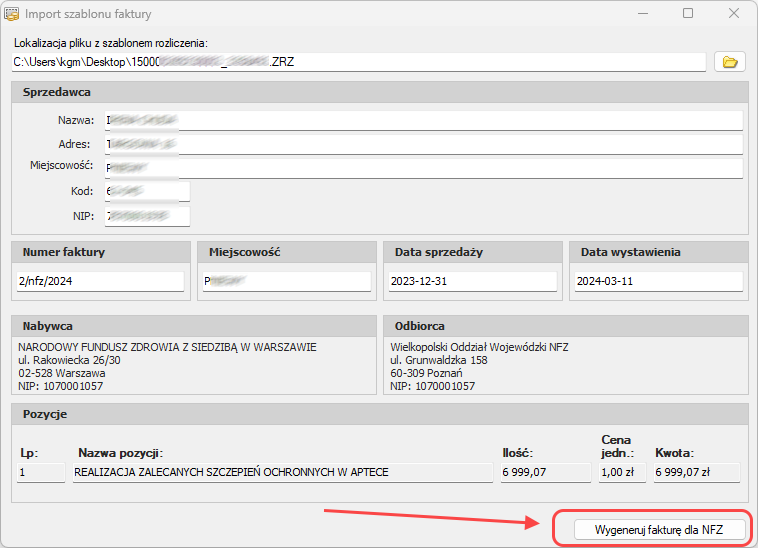Click the Kwota field showing 6 999,07 zł
The width and height of the screenshot is (758, 548).
[696, 472]
